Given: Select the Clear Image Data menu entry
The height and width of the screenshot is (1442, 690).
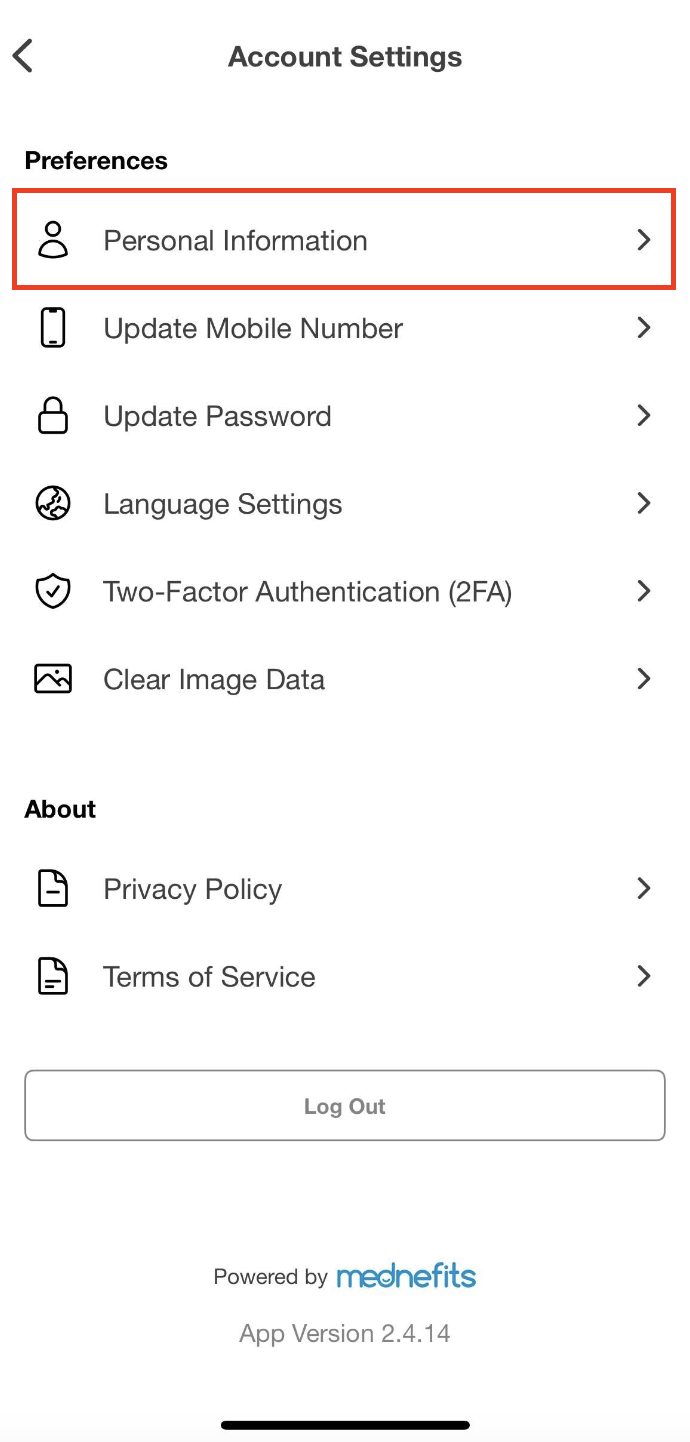Looking at the screenshot, I should pos(214,680).
